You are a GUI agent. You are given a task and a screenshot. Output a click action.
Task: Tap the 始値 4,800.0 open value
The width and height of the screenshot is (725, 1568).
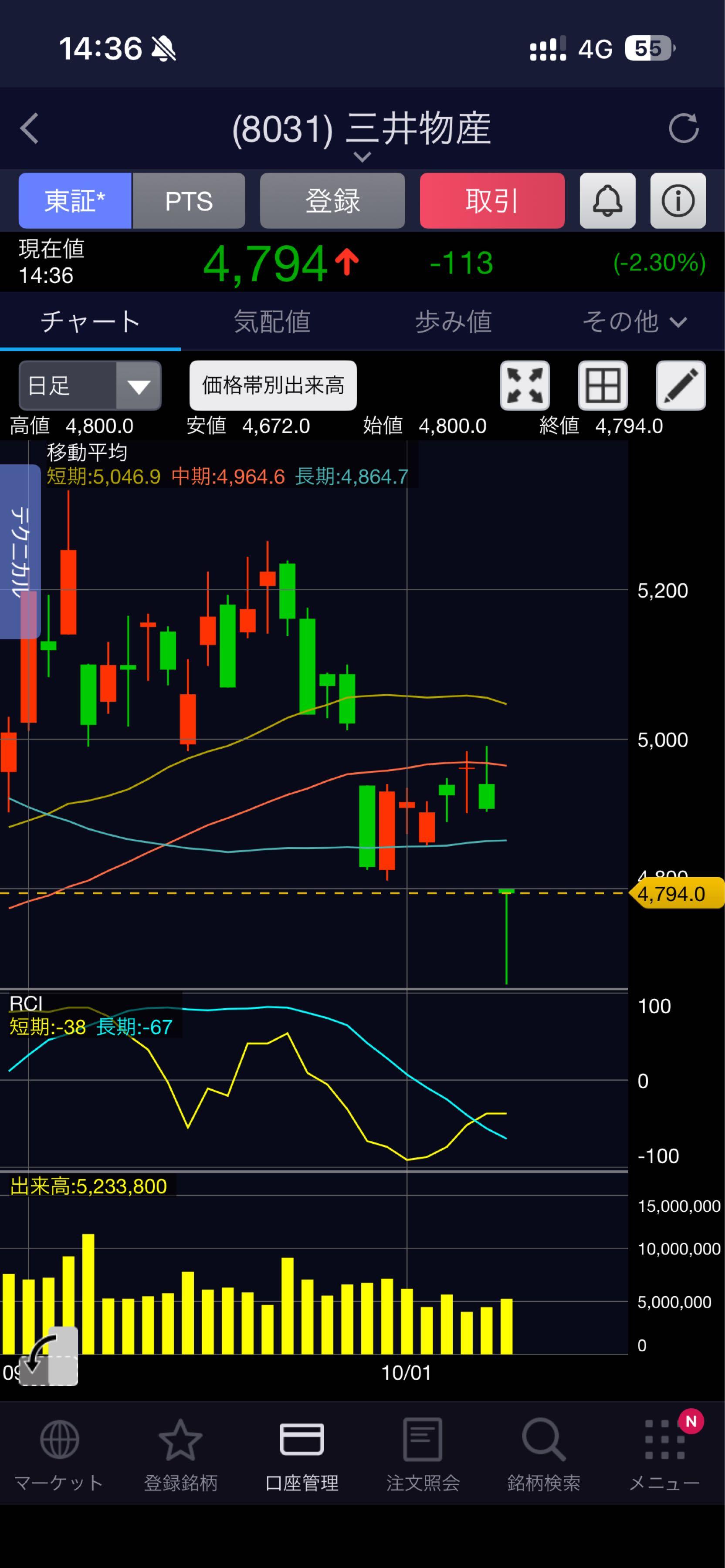[424, 426]
